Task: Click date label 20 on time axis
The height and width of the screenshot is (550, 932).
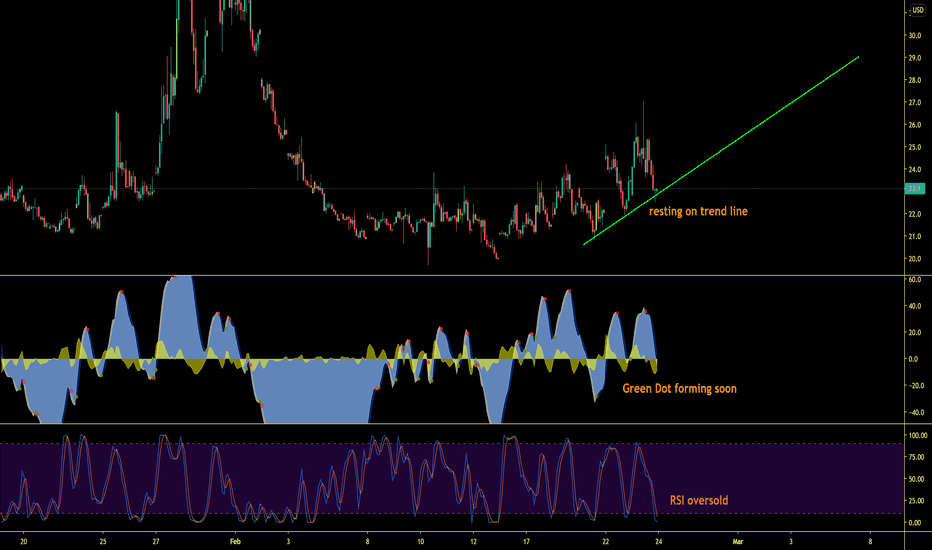Action: tap(24, 542)
